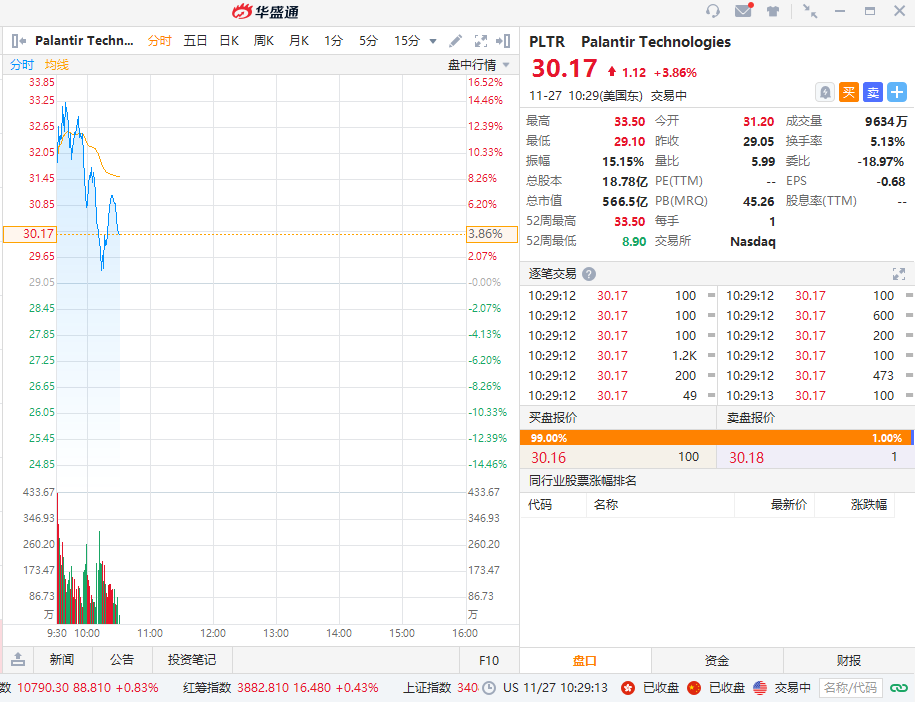The image size is (915, 702).
Task: Click the 代码 column header
Action: [540, 505]
